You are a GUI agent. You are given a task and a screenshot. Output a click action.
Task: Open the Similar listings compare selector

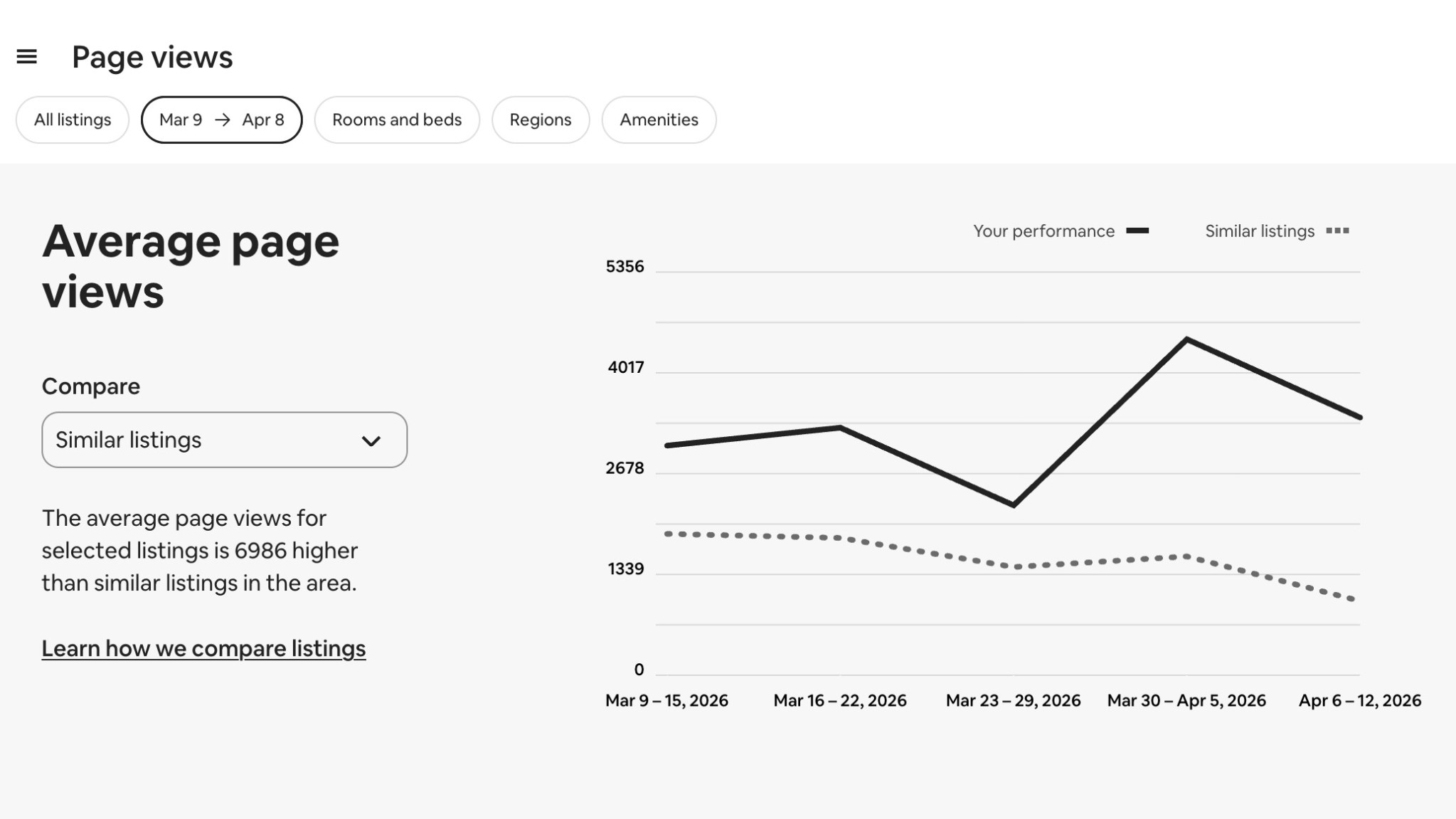click(x=225, y=440)
